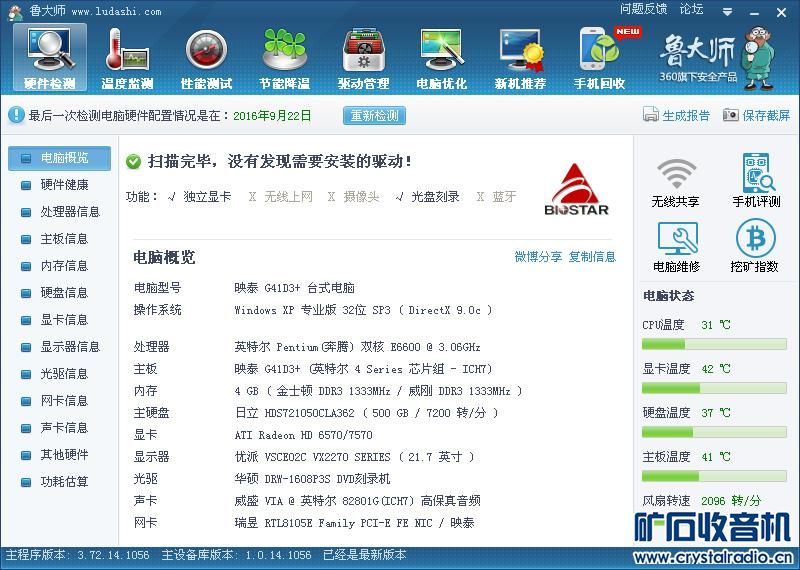Open the 论坛 forum link
The width and height of the screenshot is (800, 570).
tap(691, 9)
